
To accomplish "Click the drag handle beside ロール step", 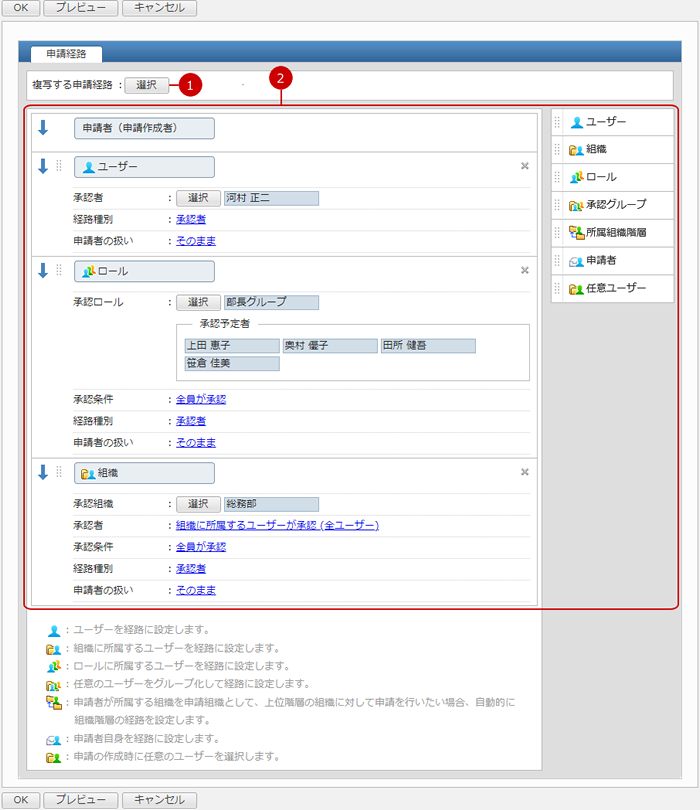I will click(x=59, y=270).
